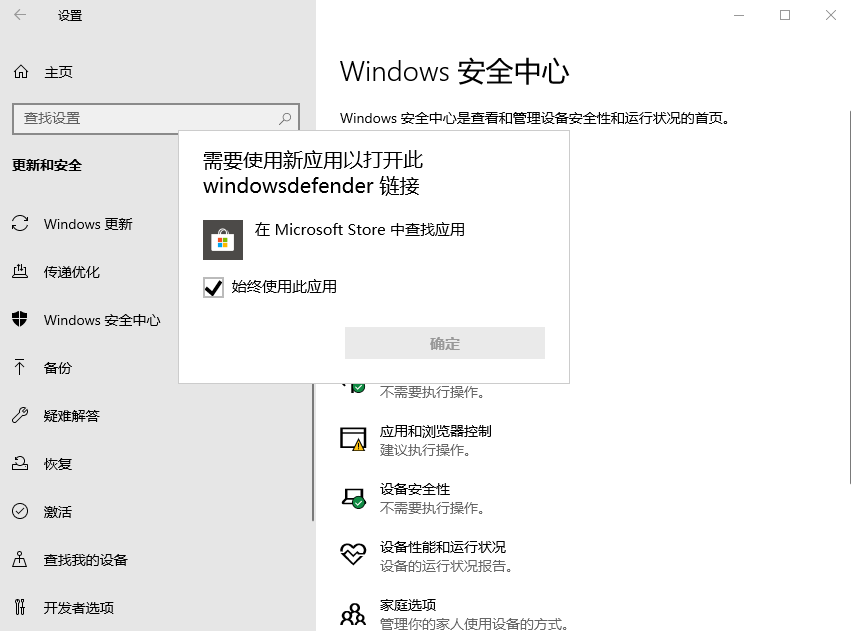Image resolution: width=851 pixels, height=631 pixels.
Task: Open 恢复 settings page
Action: click(58, 464)
